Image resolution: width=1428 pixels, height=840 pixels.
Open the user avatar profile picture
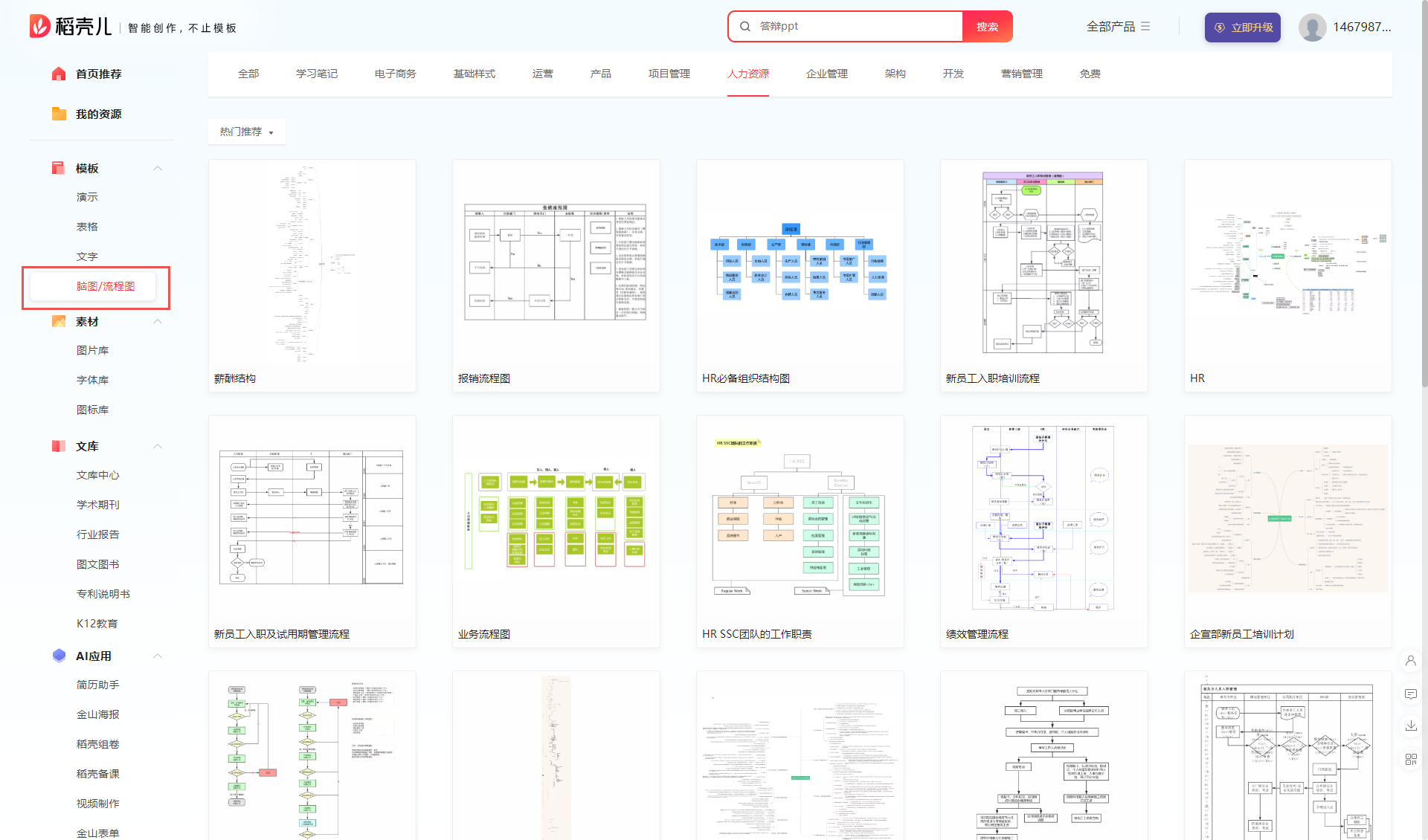point(1312,28)
